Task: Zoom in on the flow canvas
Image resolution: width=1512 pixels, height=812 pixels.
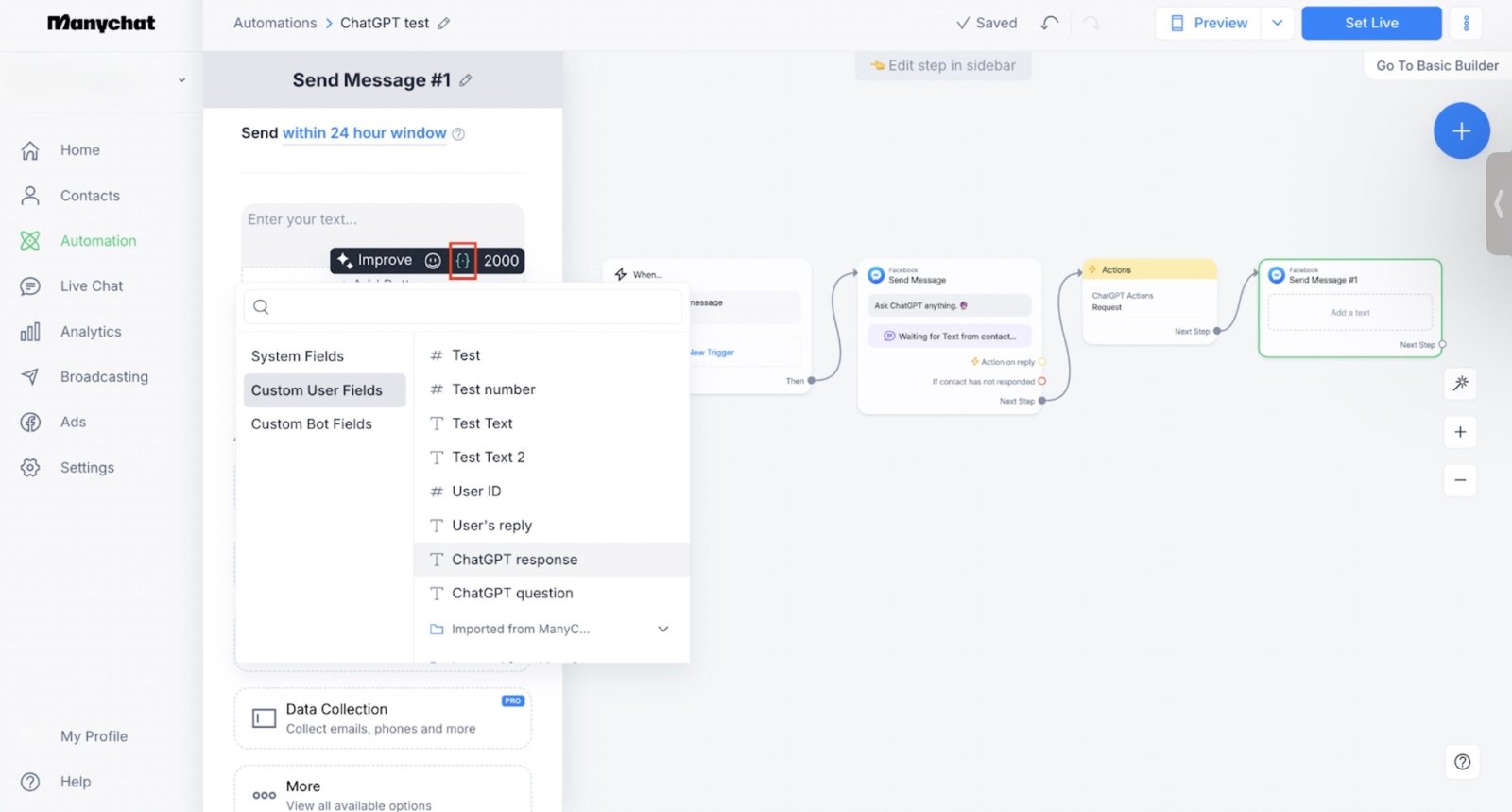Action: (x=1460, y=432)
